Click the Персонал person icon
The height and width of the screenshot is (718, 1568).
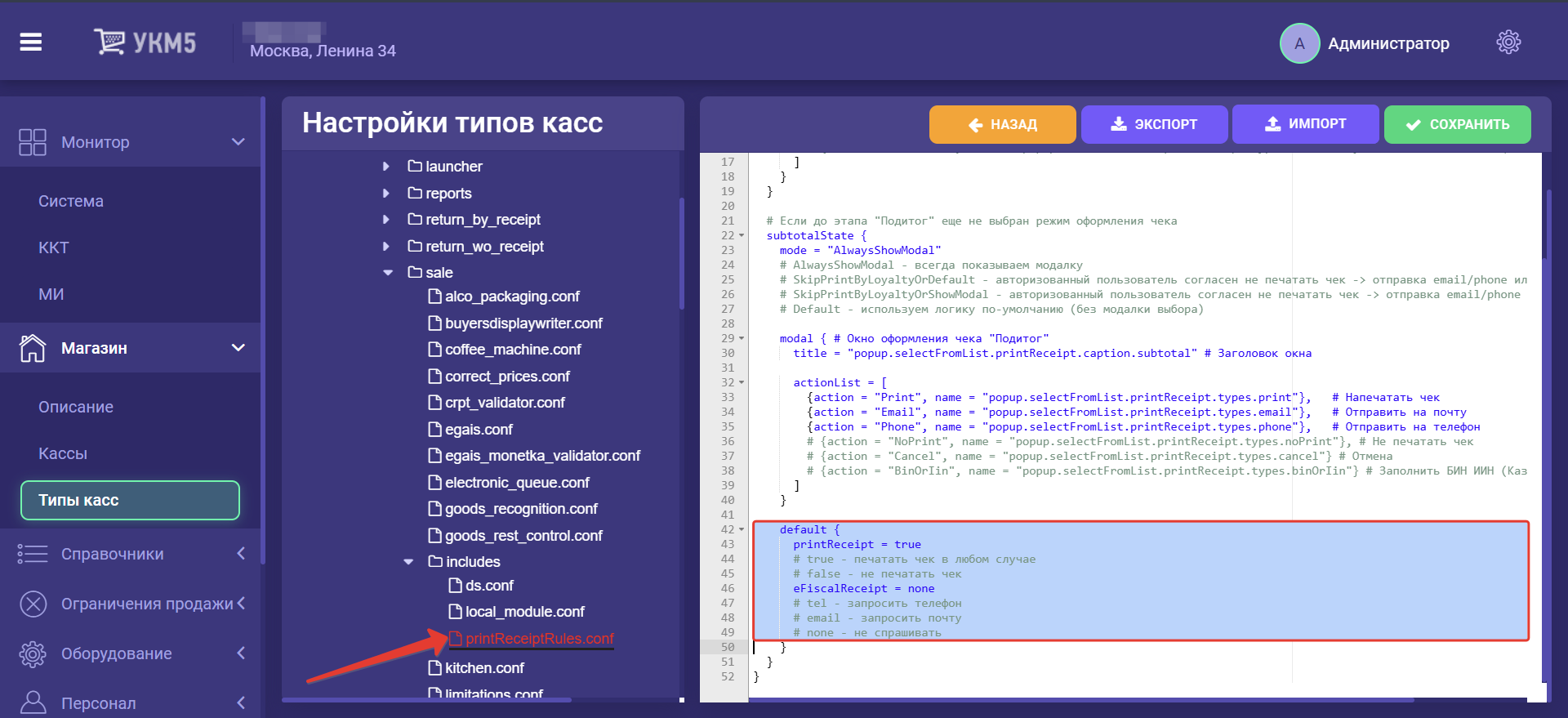pos(33,702)
